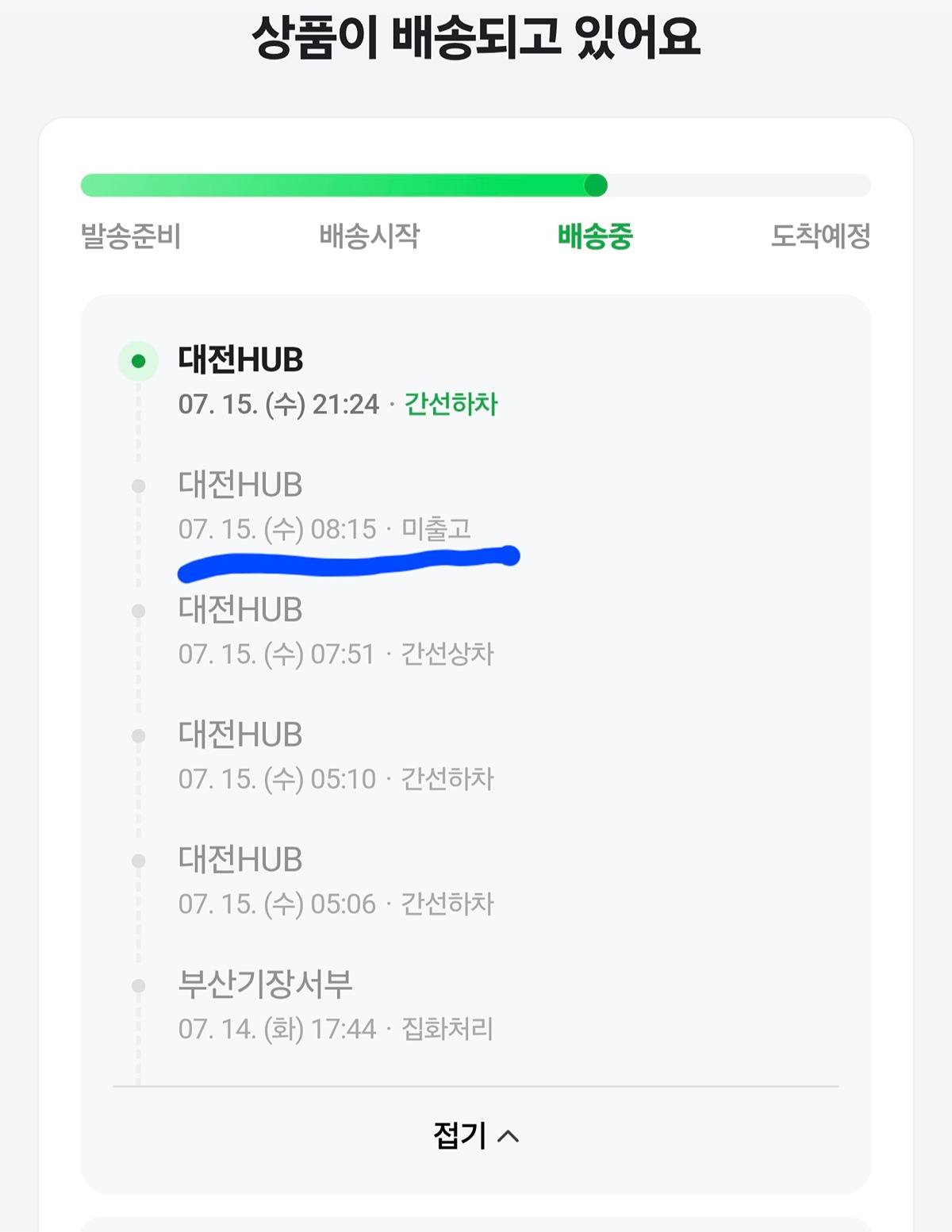The image size is (952, 1232).
Task: Click the green active status dot beside 대전HUB 21:24
Action: (x=138, y=362)
